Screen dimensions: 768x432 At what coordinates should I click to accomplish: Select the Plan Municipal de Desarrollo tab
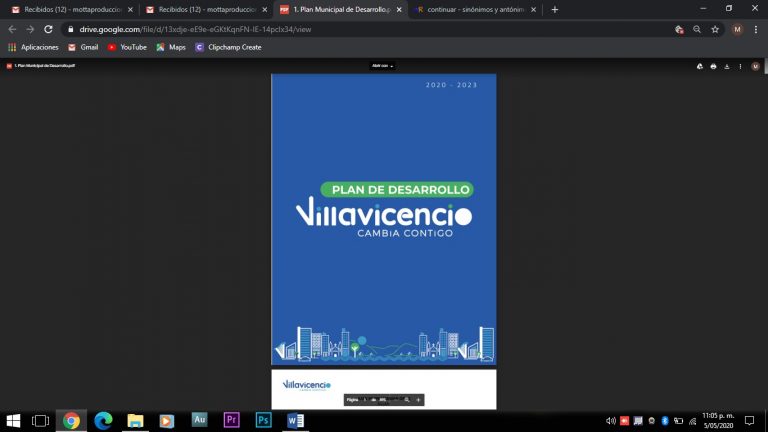click(x=341, y=9)
